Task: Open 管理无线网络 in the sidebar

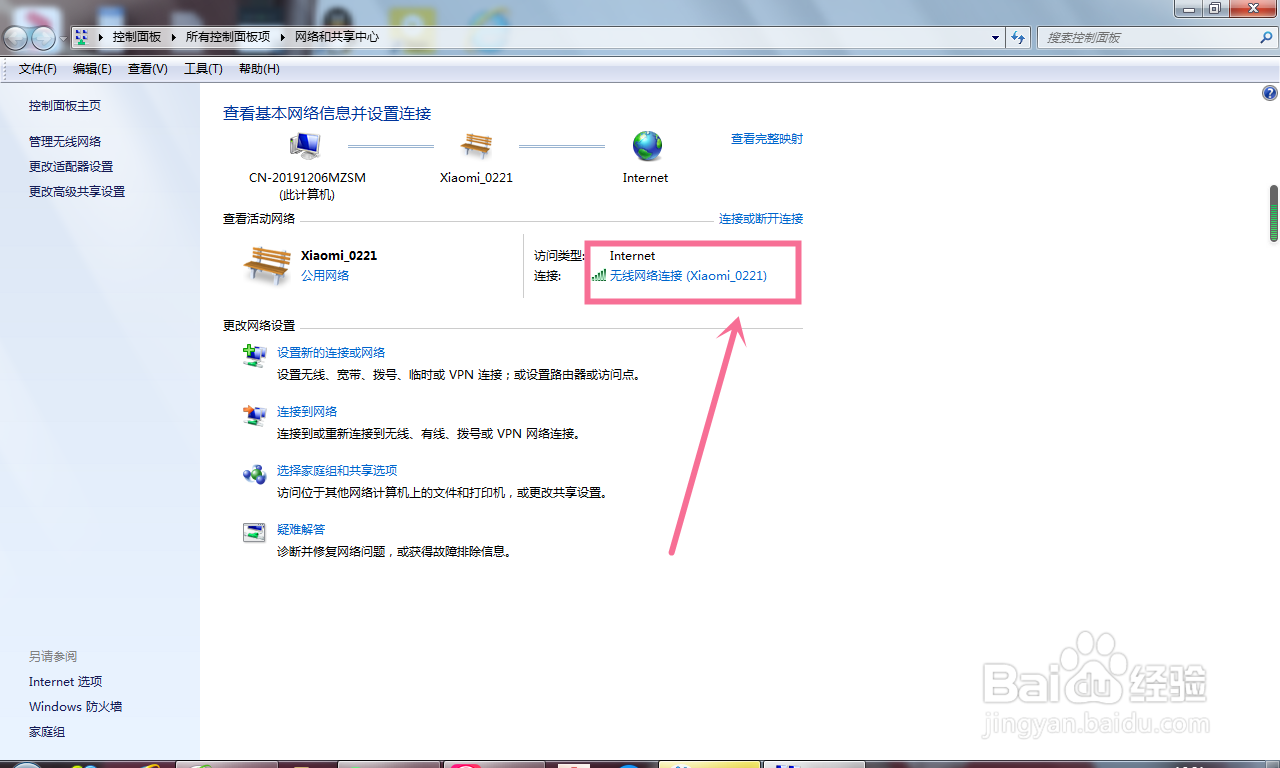Action: pyautogui.click(x=65, y=142)
